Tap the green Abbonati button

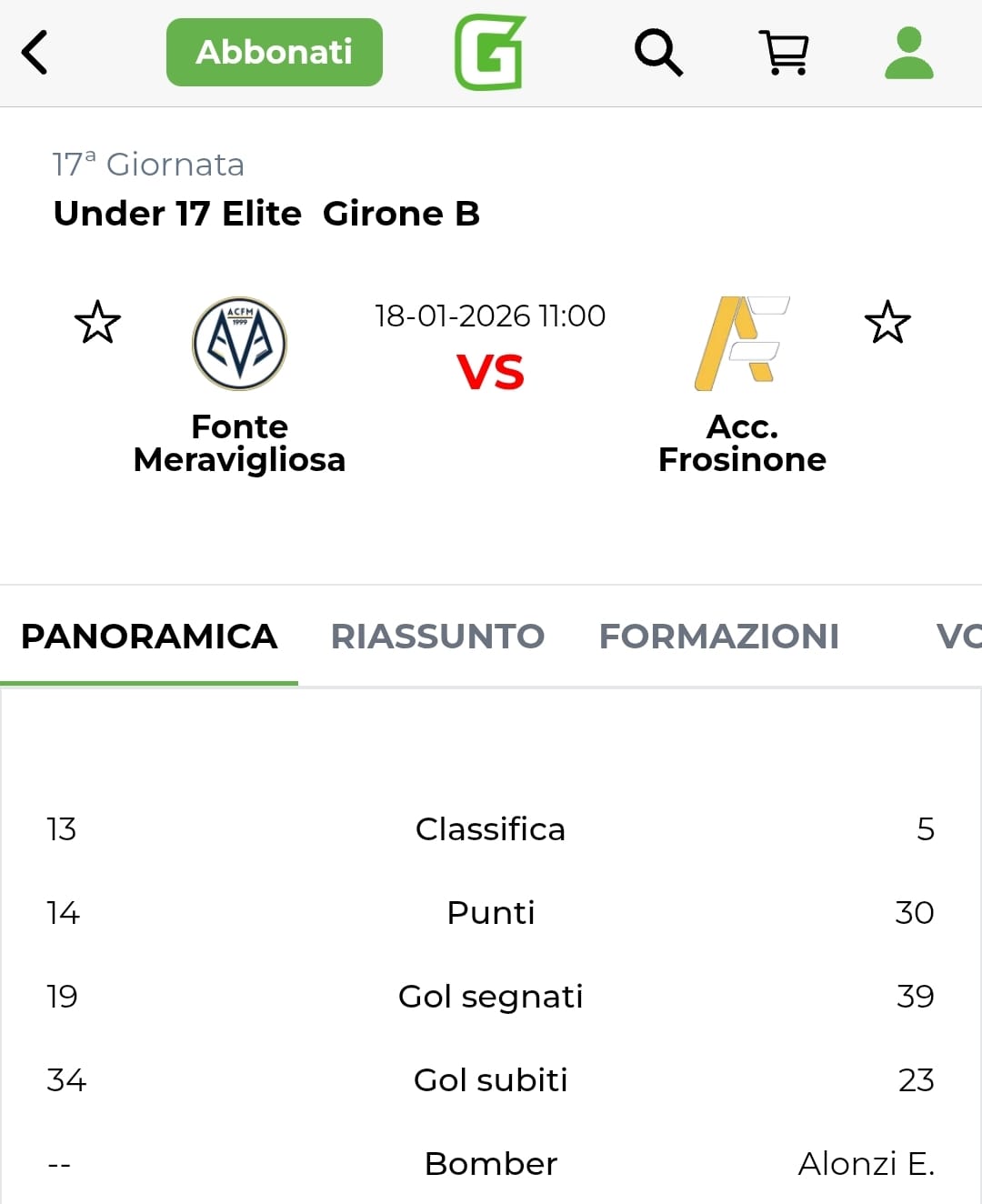(274, 52)
